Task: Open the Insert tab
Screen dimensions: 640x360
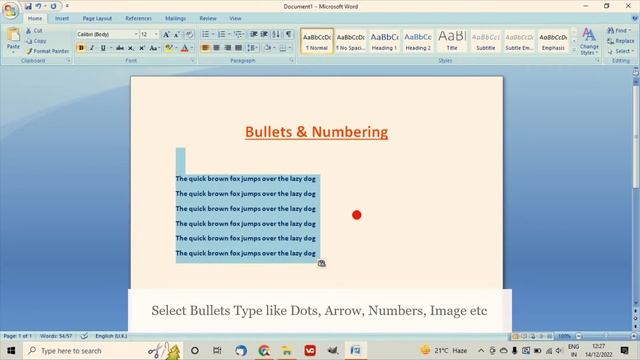Action: click(62, 18)
